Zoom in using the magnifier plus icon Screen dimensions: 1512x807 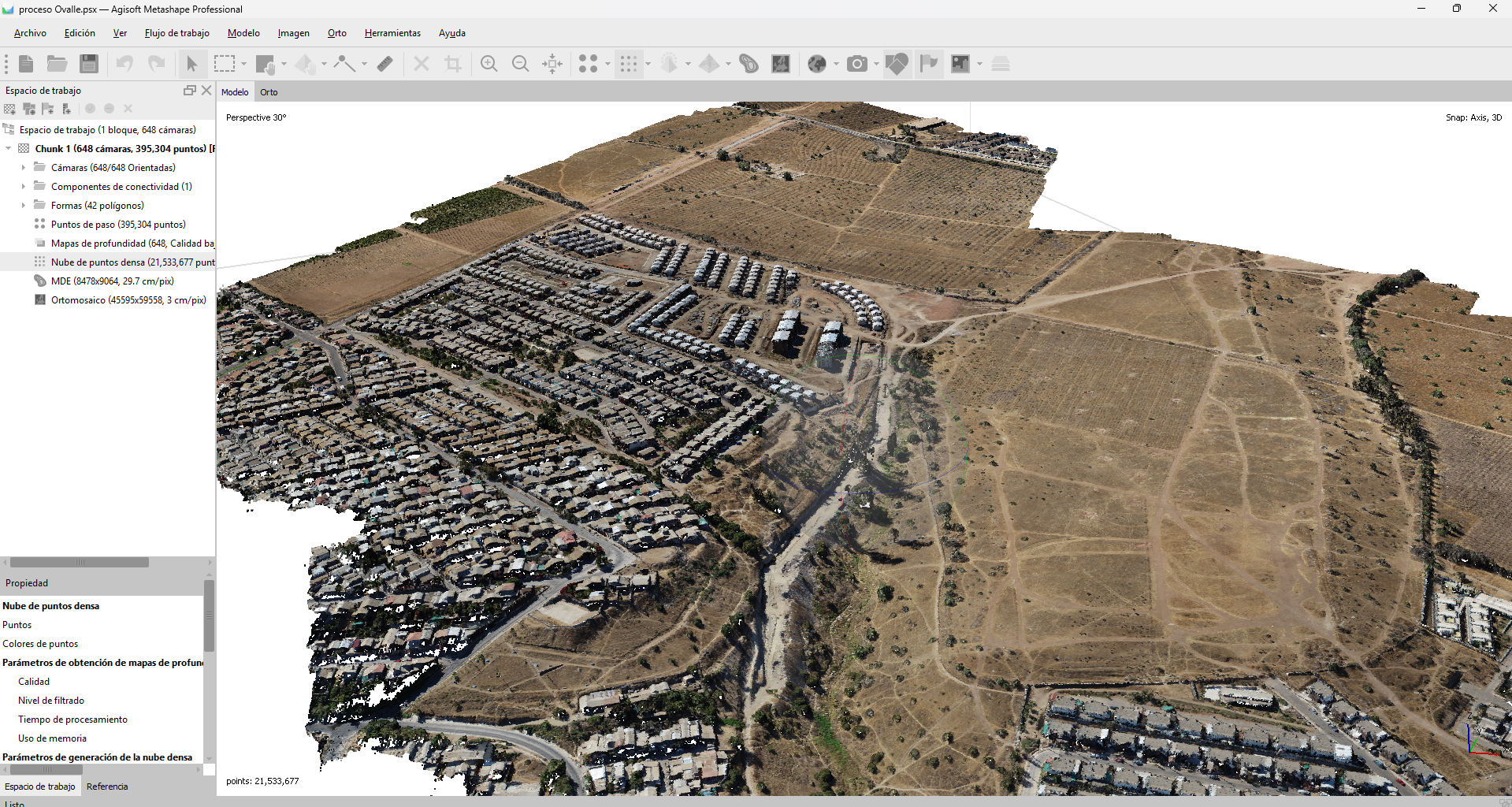point(489,64)
